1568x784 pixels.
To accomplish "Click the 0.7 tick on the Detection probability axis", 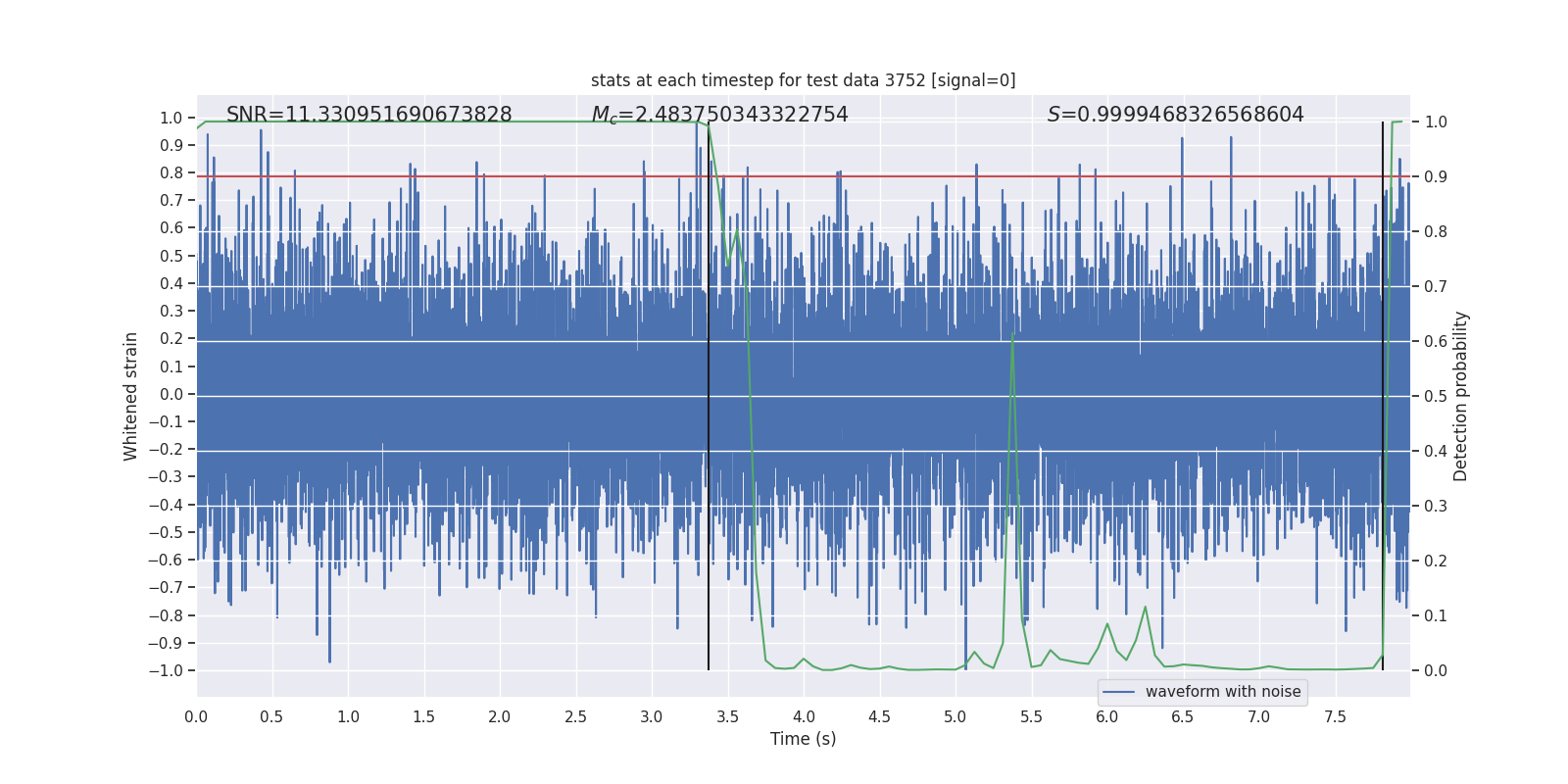I will pos(1436,286).
